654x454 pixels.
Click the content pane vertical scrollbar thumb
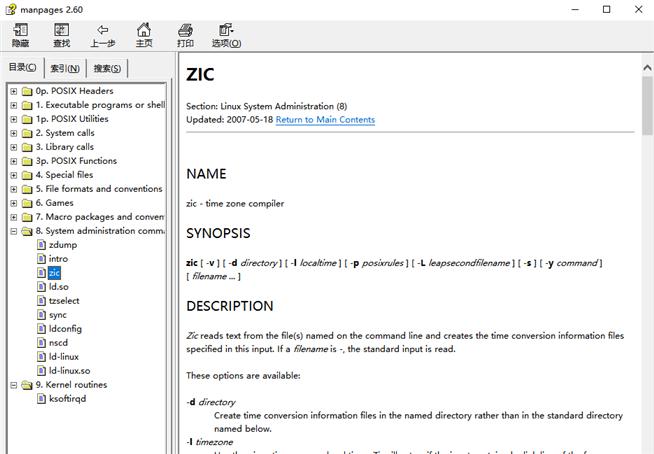tap(647, 105)
